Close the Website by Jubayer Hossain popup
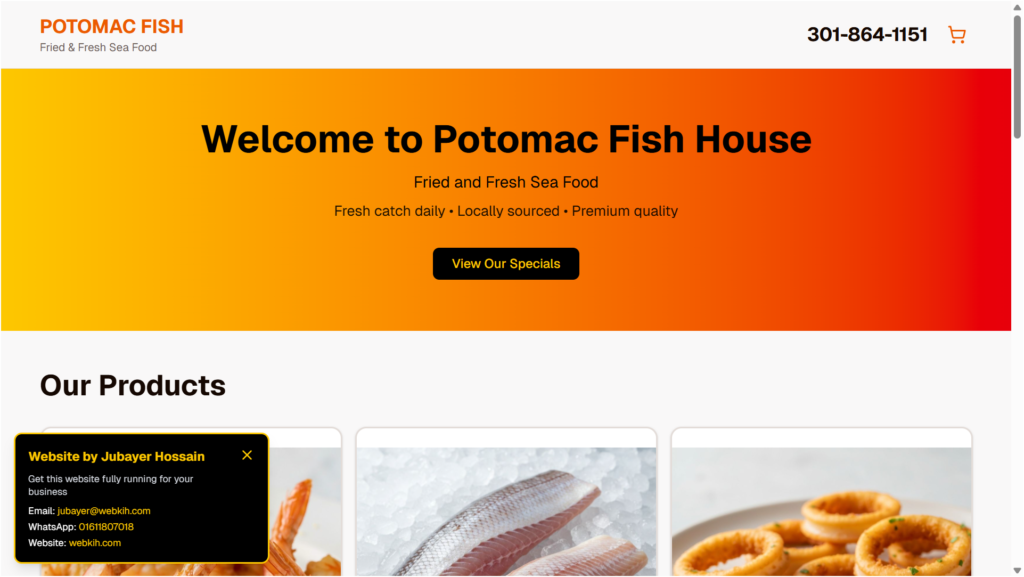The width and height of the screenshot is (1024, 577). tap(247, 455)
